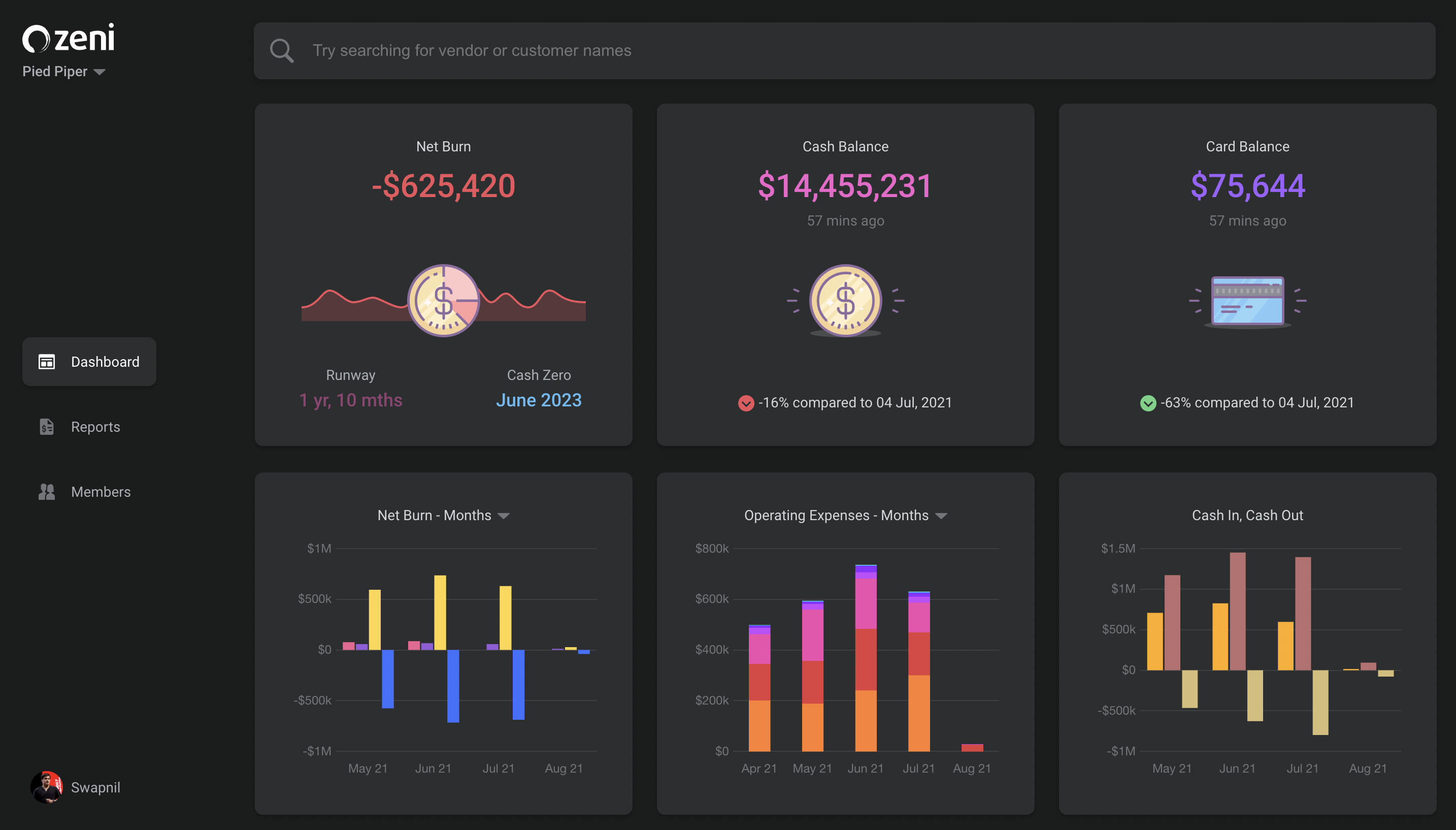This screenshot has width=1456, height=830.
Task: Click the Zeni logo
Action: [x=69, y=38]
